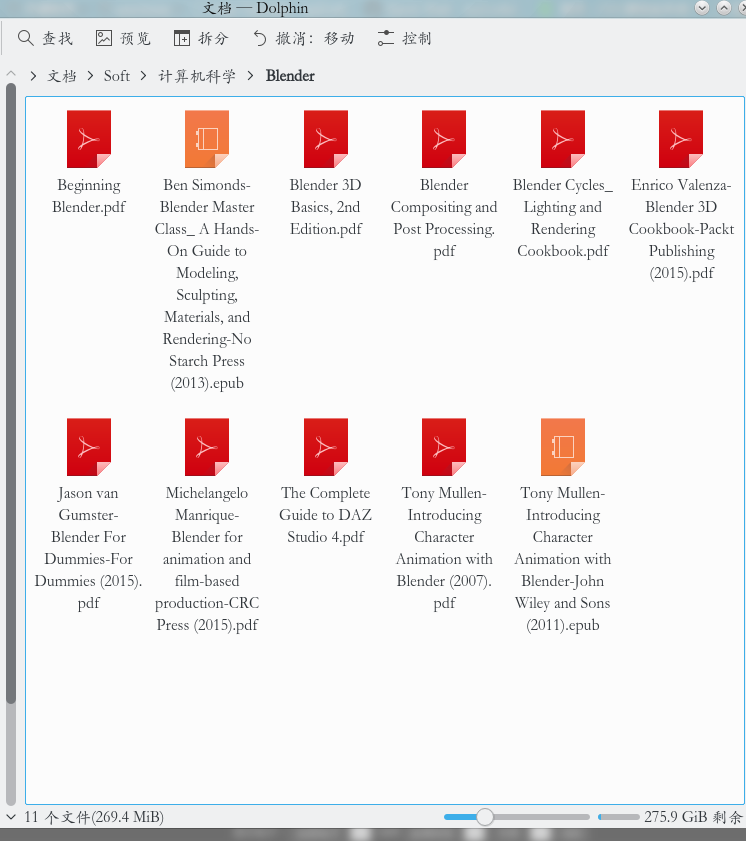Adjust the icon zoom slider handle
This screenshot has width=746, height=841.
coord(485,817)
